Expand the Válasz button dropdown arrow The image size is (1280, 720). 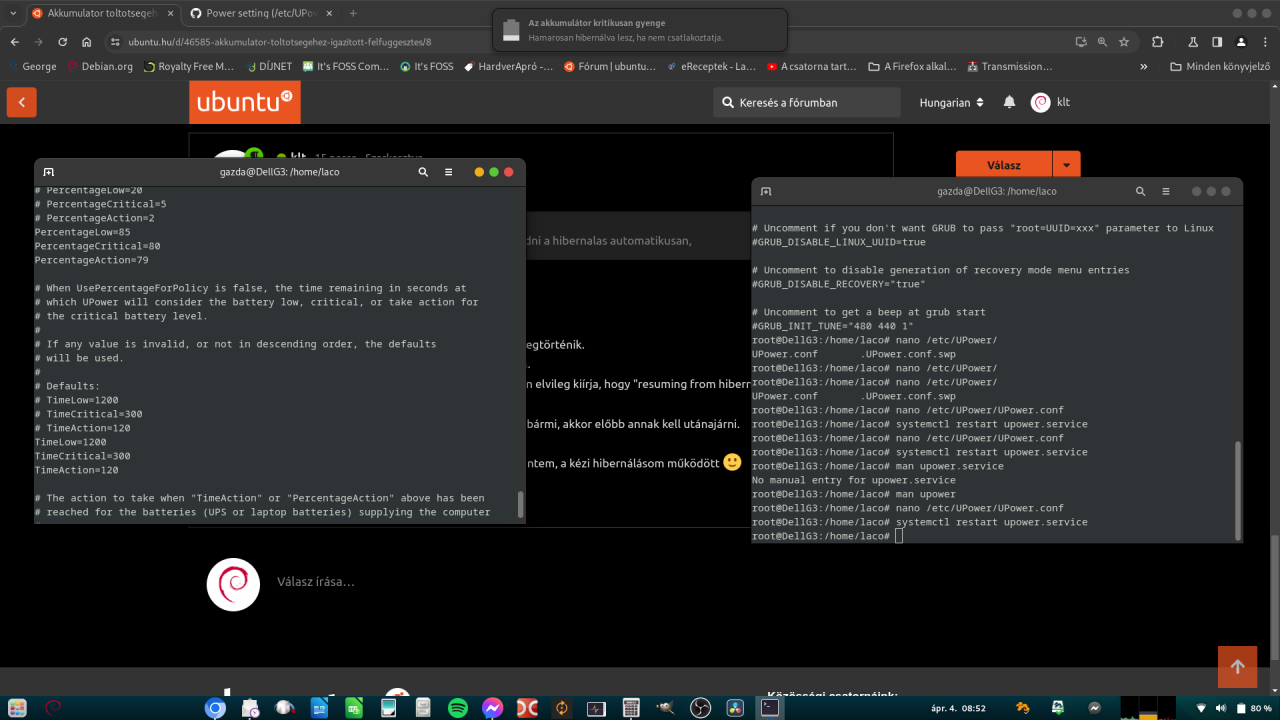click(x=1067, y=165)
